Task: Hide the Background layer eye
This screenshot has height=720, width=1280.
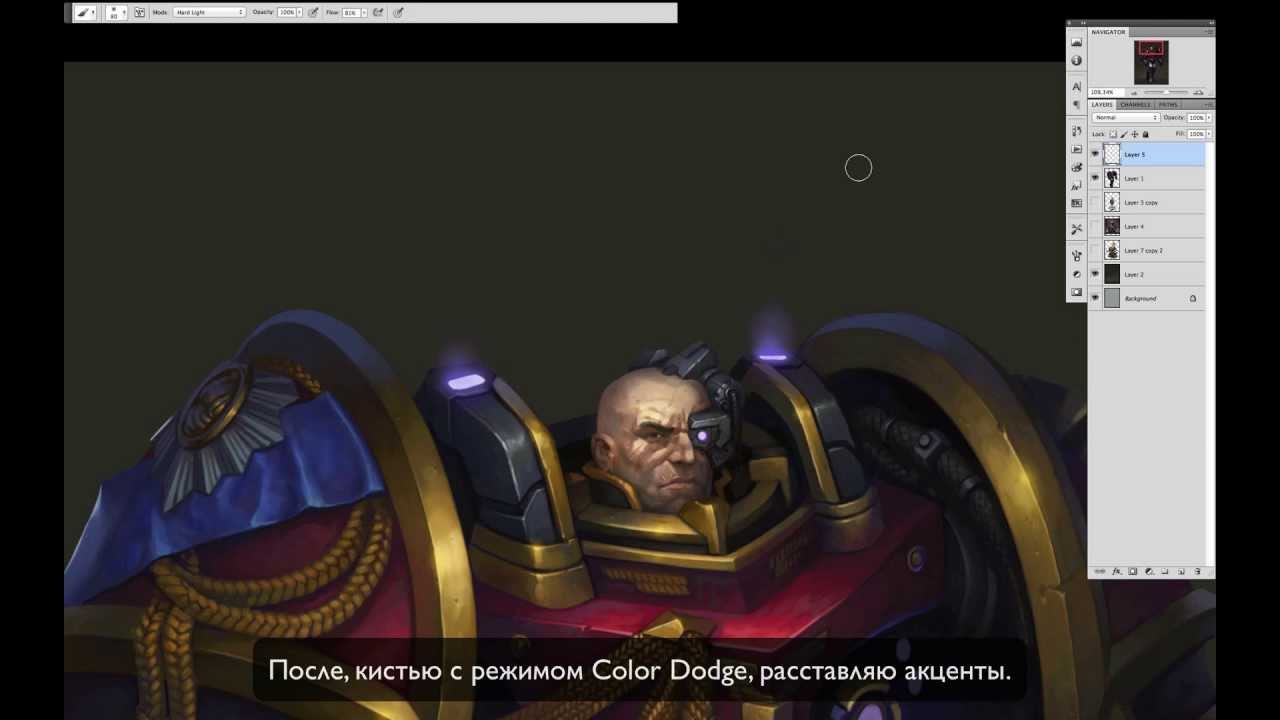Action: pyautogui.click(x=1095, y=298)
